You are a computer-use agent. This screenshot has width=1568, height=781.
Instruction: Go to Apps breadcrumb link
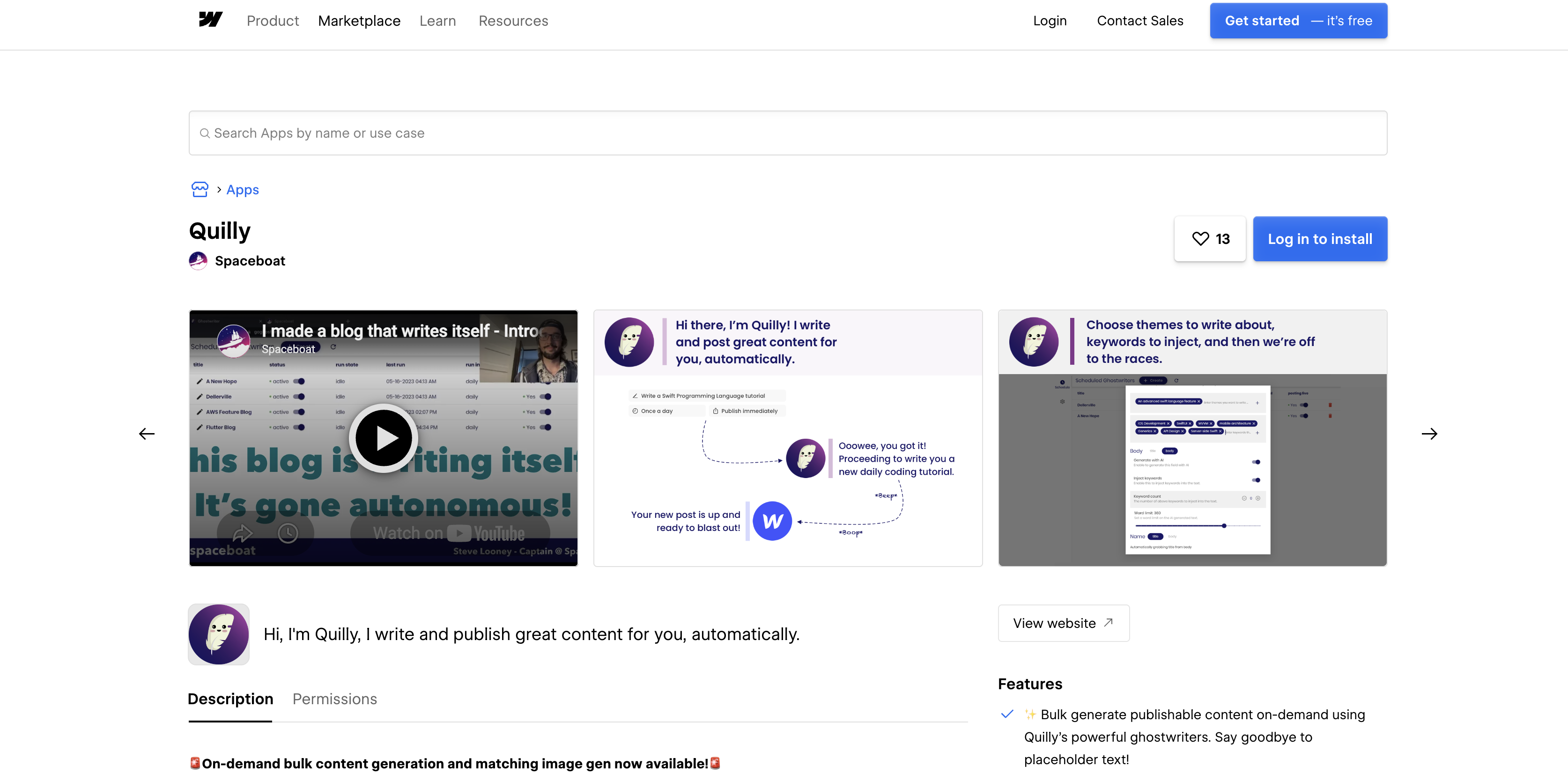coord(242,190)
